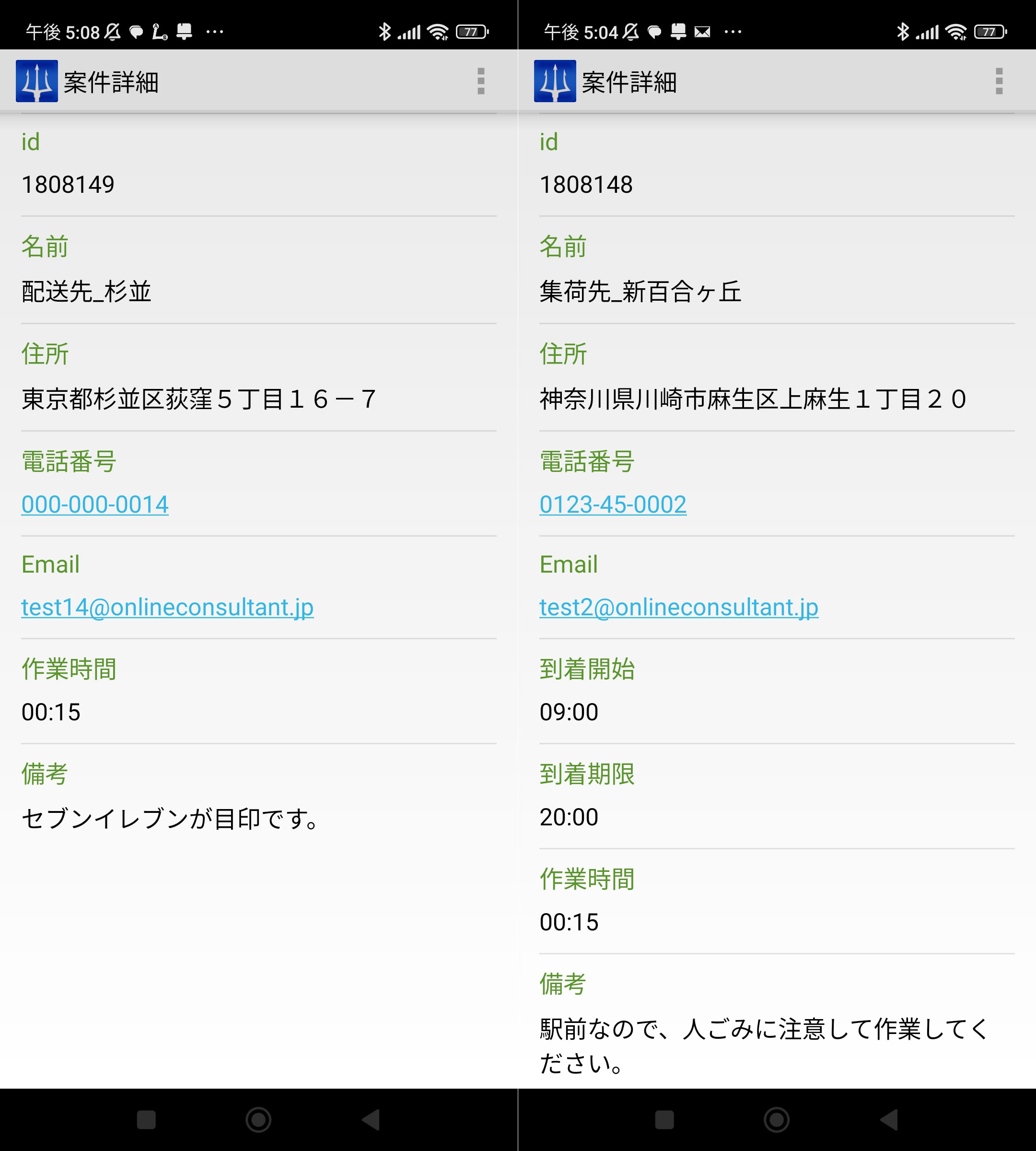Tap the battery indicator on right status bar
Viewport: 1036px width, 1151px height.
(990, 32)
